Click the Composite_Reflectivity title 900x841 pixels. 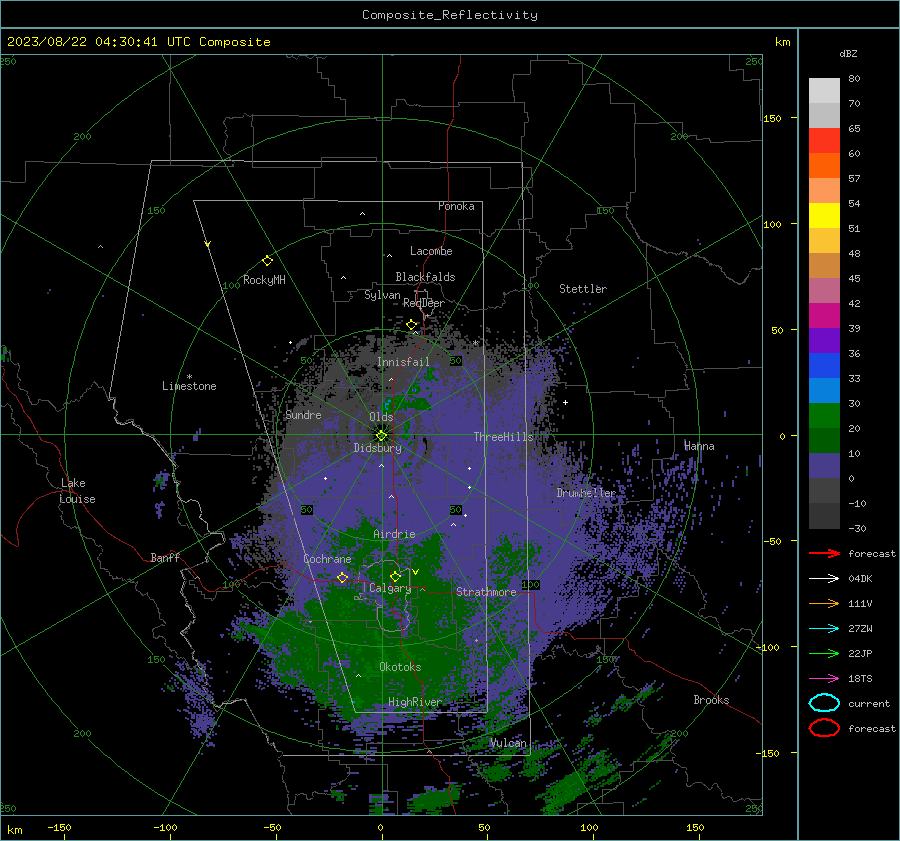click(449, 15)
